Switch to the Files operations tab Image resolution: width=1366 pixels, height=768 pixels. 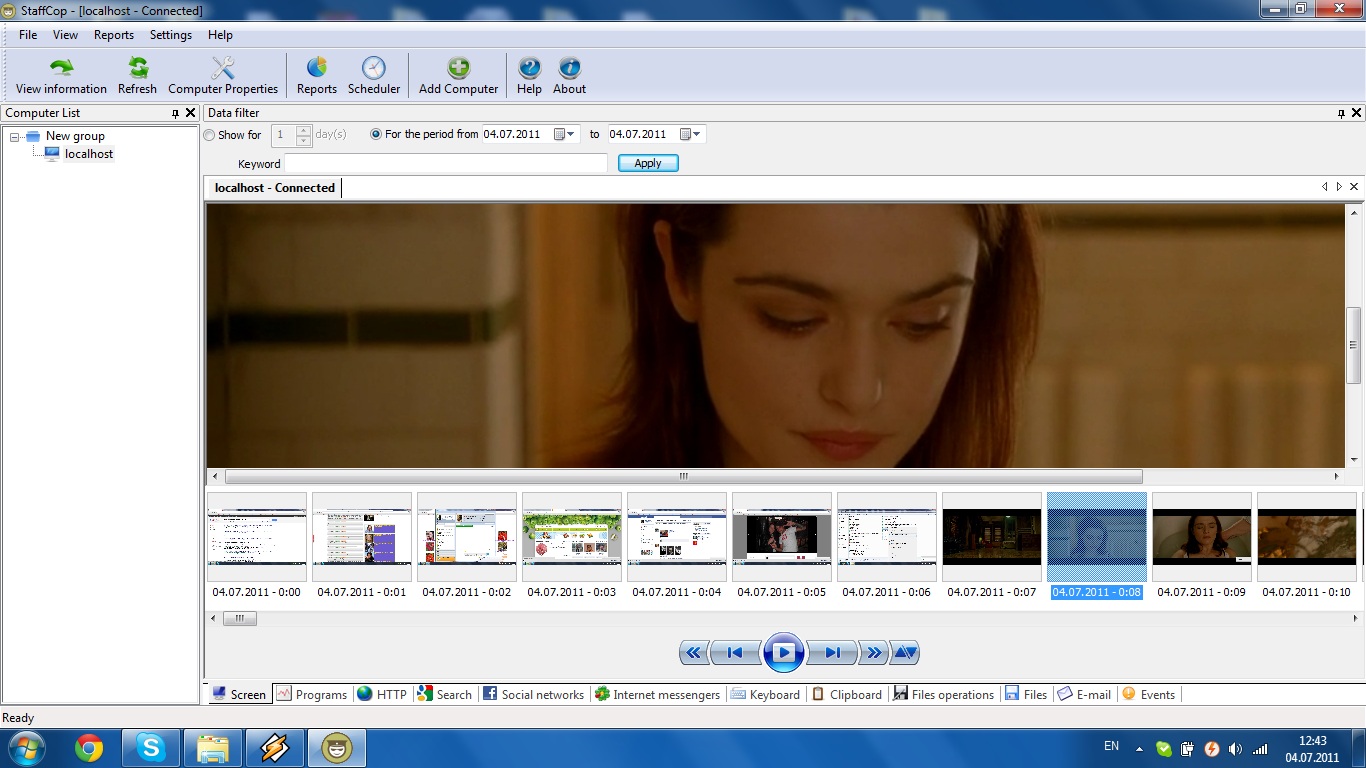point(944,694)
